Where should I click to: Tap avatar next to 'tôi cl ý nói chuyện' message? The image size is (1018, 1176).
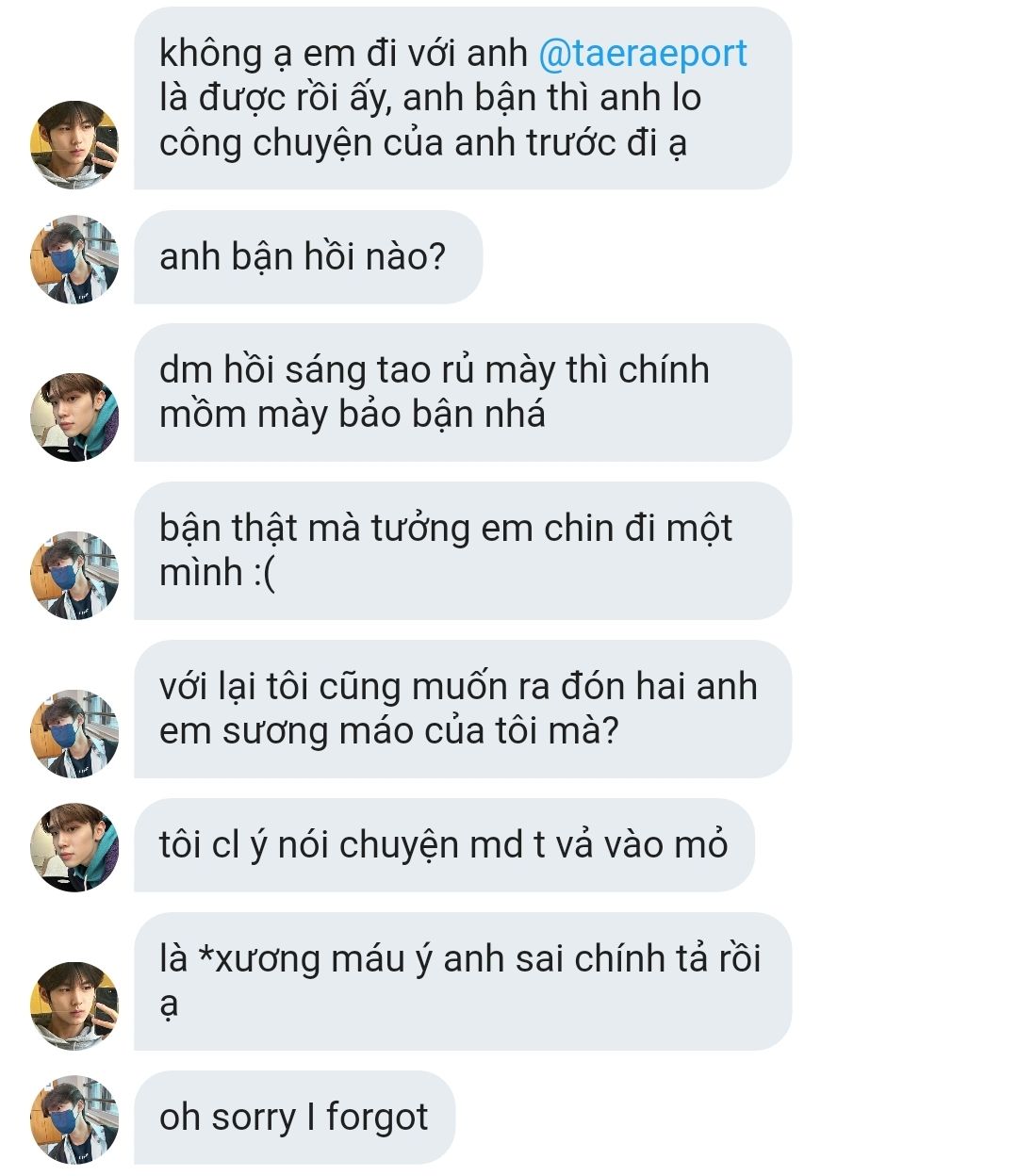click(74, 847)
